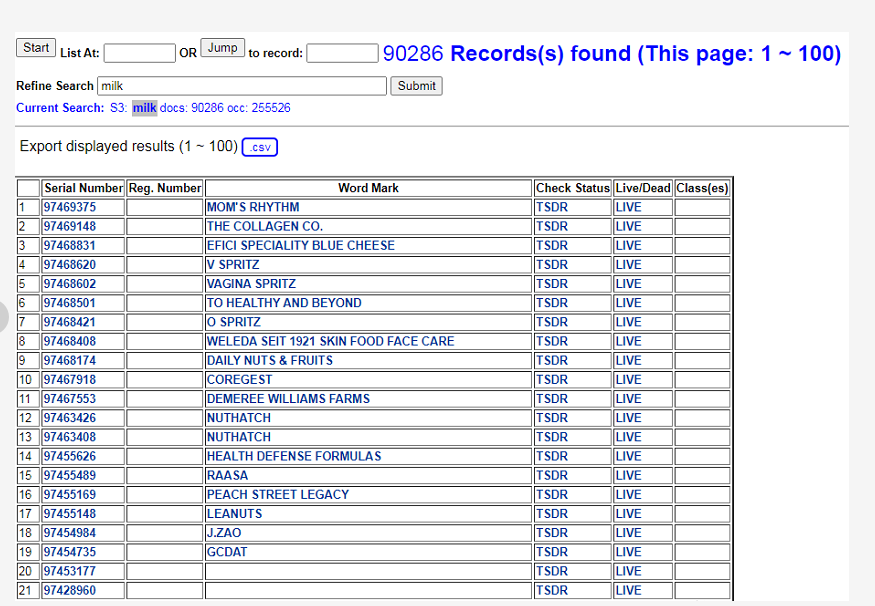
Task: Click the 'Serial Number' column header
Action: click(84, 188)
